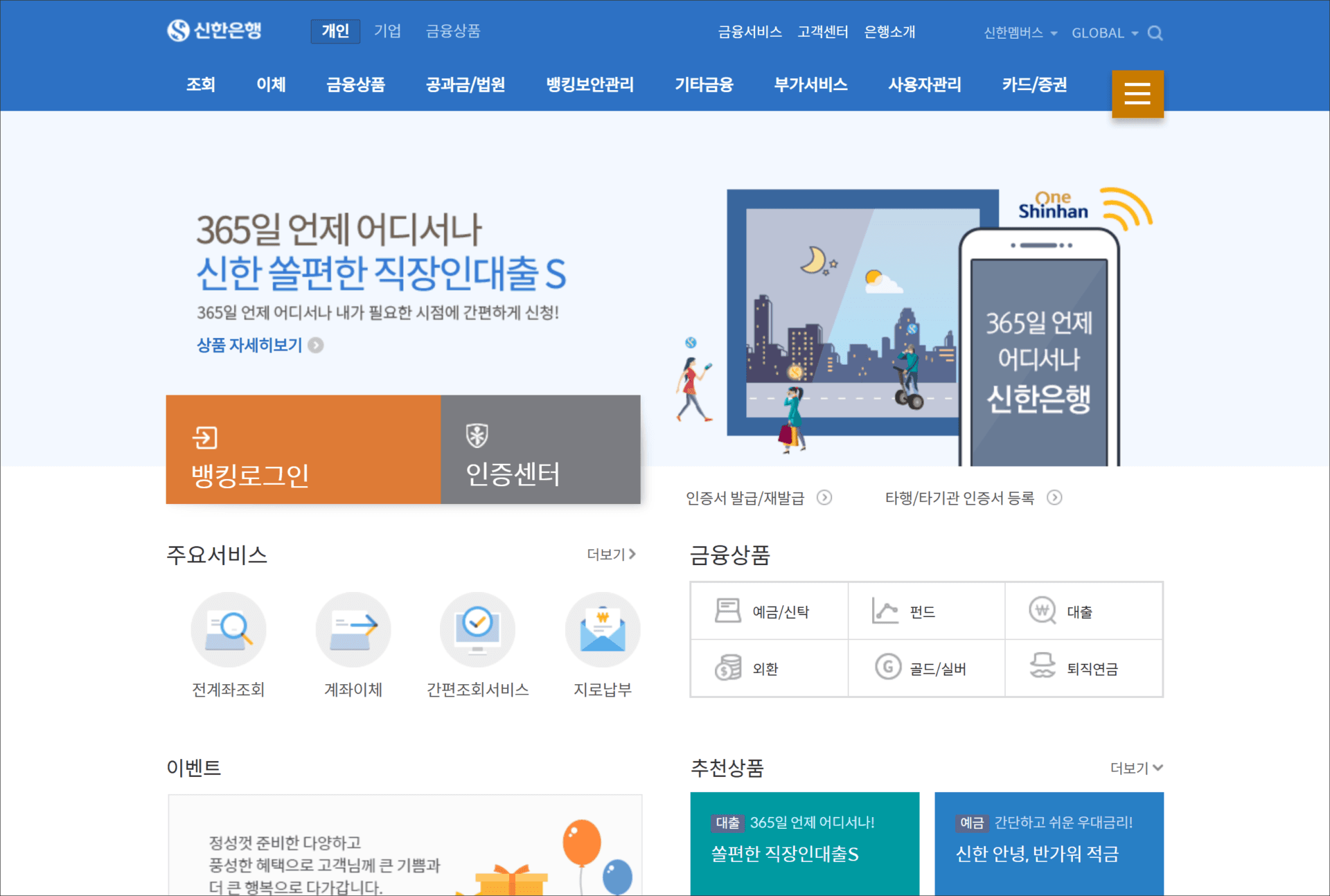Open the 사용자관리 menu
This screenshot has height=896, width=1330.
tap(925, 84)
